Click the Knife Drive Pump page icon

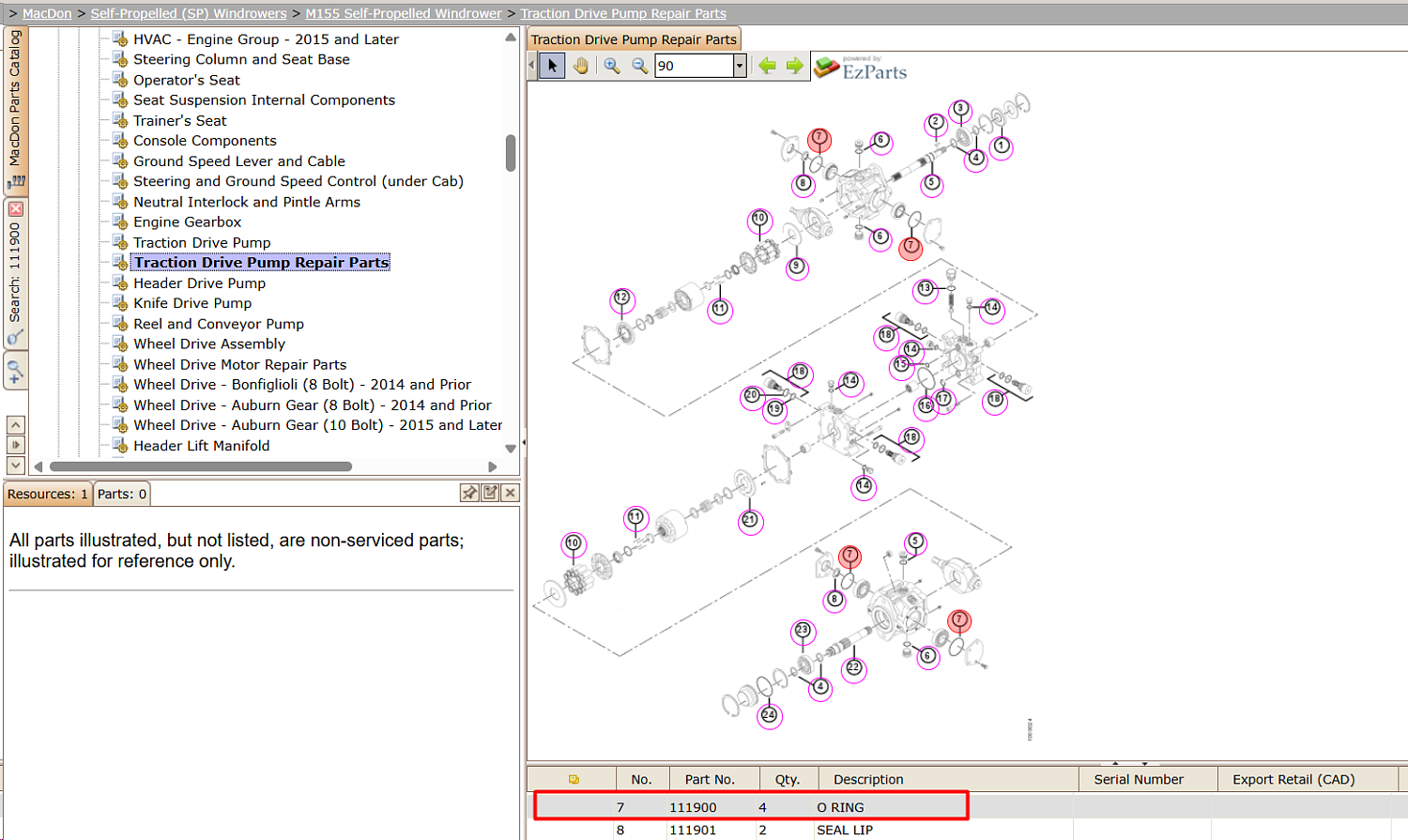120,303
